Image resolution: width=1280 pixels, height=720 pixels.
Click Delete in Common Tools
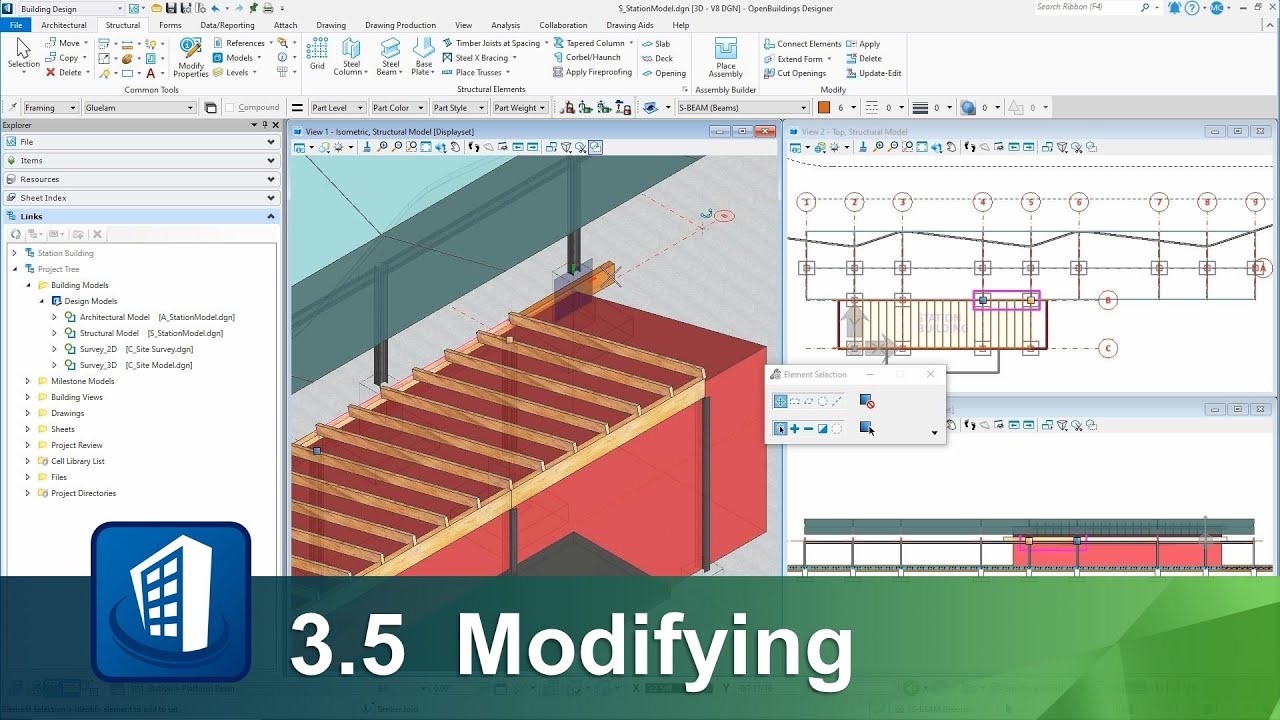(x=67, y=73)
